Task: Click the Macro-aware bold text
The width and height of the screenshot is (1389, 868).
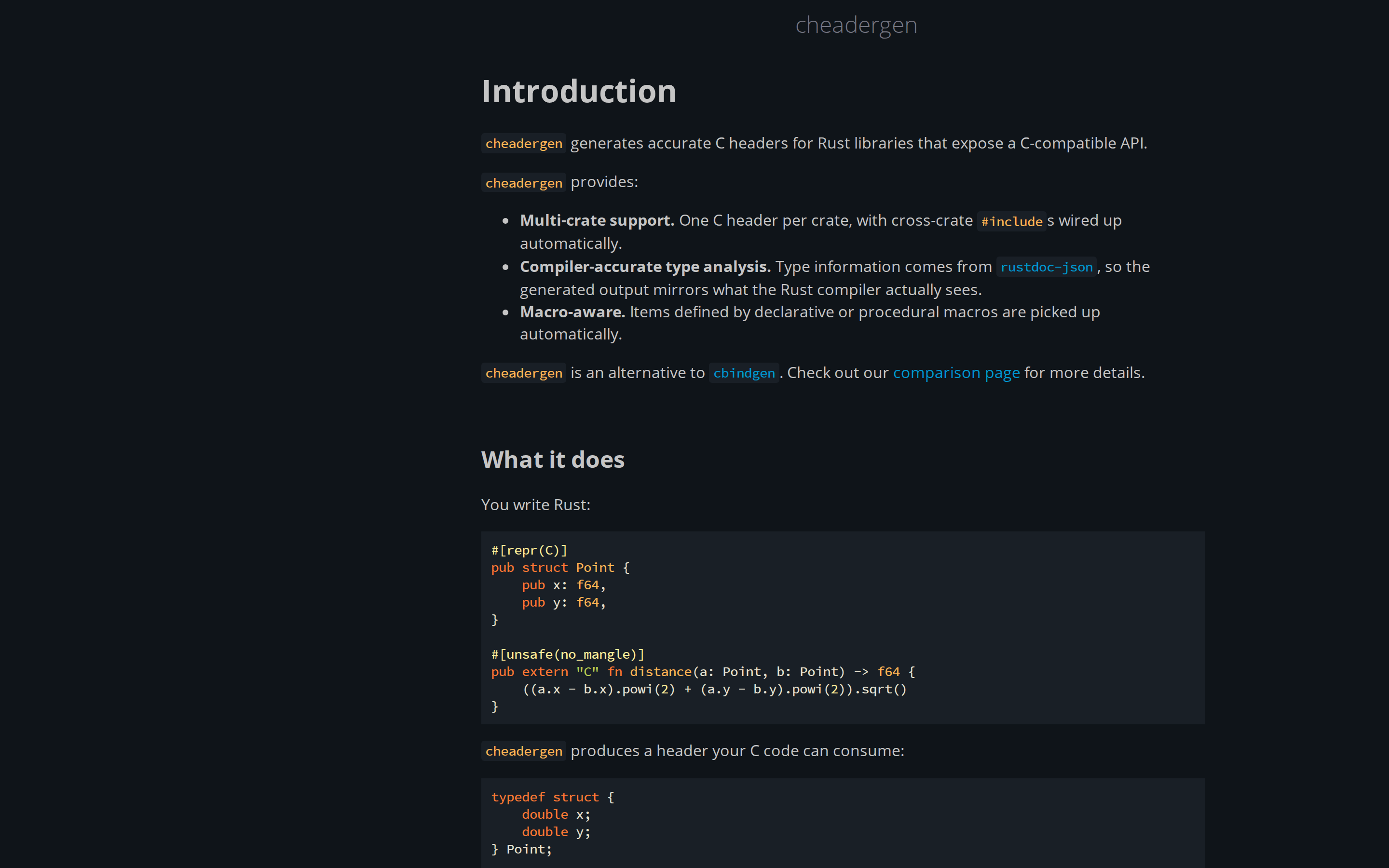Action: click(x=572, y=312)
